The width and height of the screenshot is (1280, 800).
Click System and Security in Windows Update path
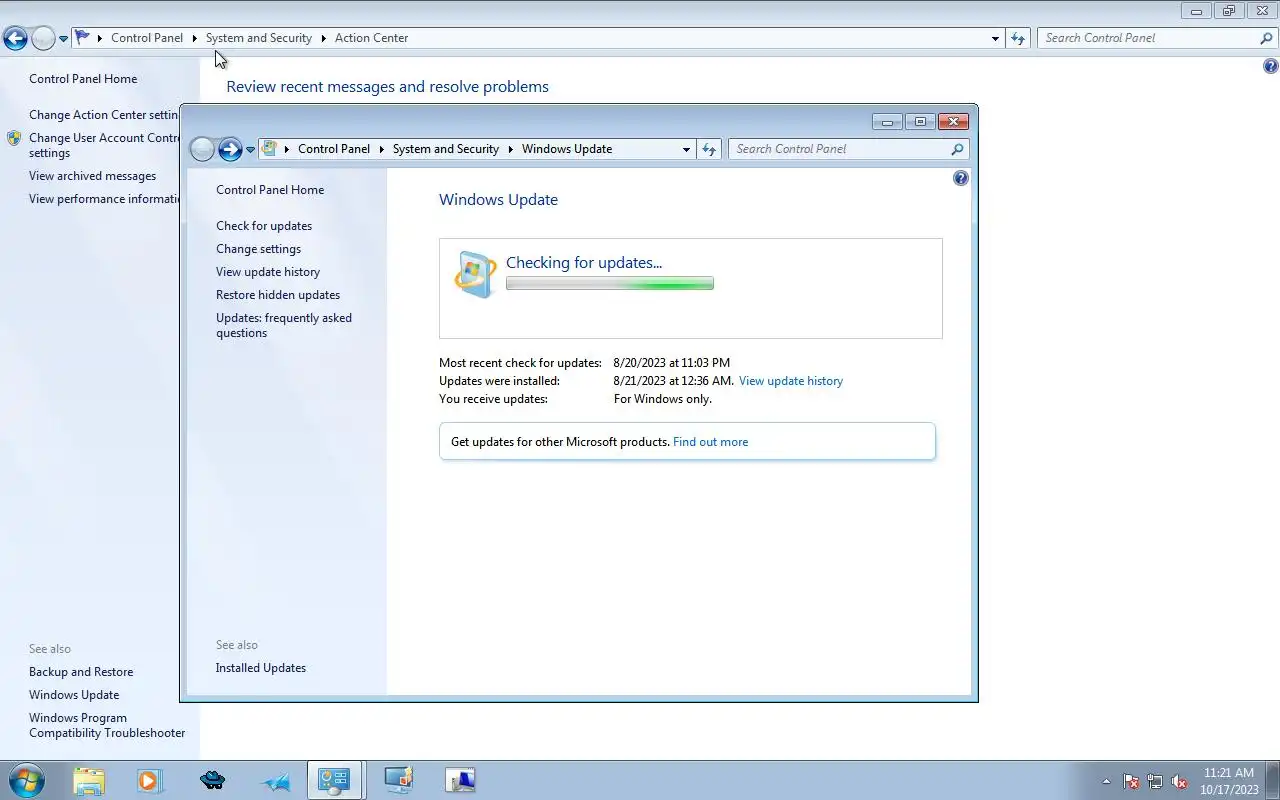(x=446, y=149)
